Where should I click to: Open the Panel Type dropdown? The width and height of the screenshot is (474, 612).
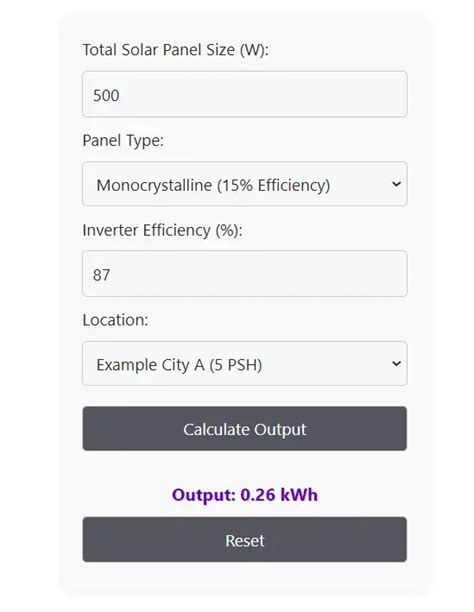coord(244,184)
